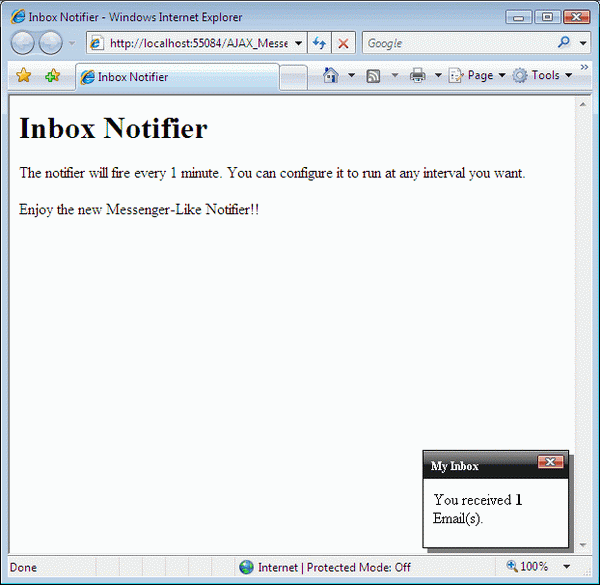The height and width of the screenshot is (585, 600).
Task: Click the Print icon
Action: click(417, 75)
